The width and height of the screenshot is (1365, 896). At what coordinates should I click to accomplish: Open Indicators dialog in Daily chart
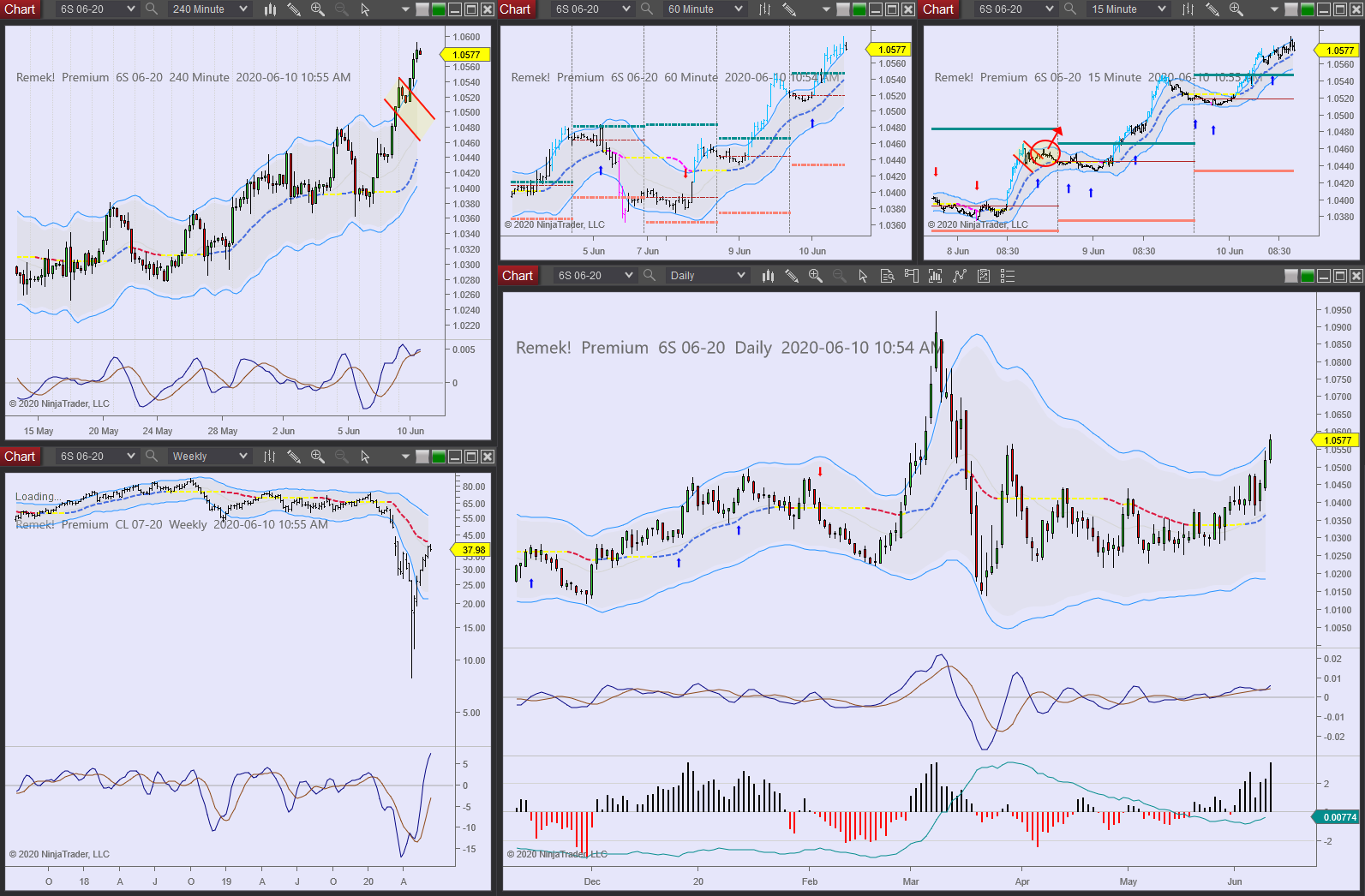960,276
